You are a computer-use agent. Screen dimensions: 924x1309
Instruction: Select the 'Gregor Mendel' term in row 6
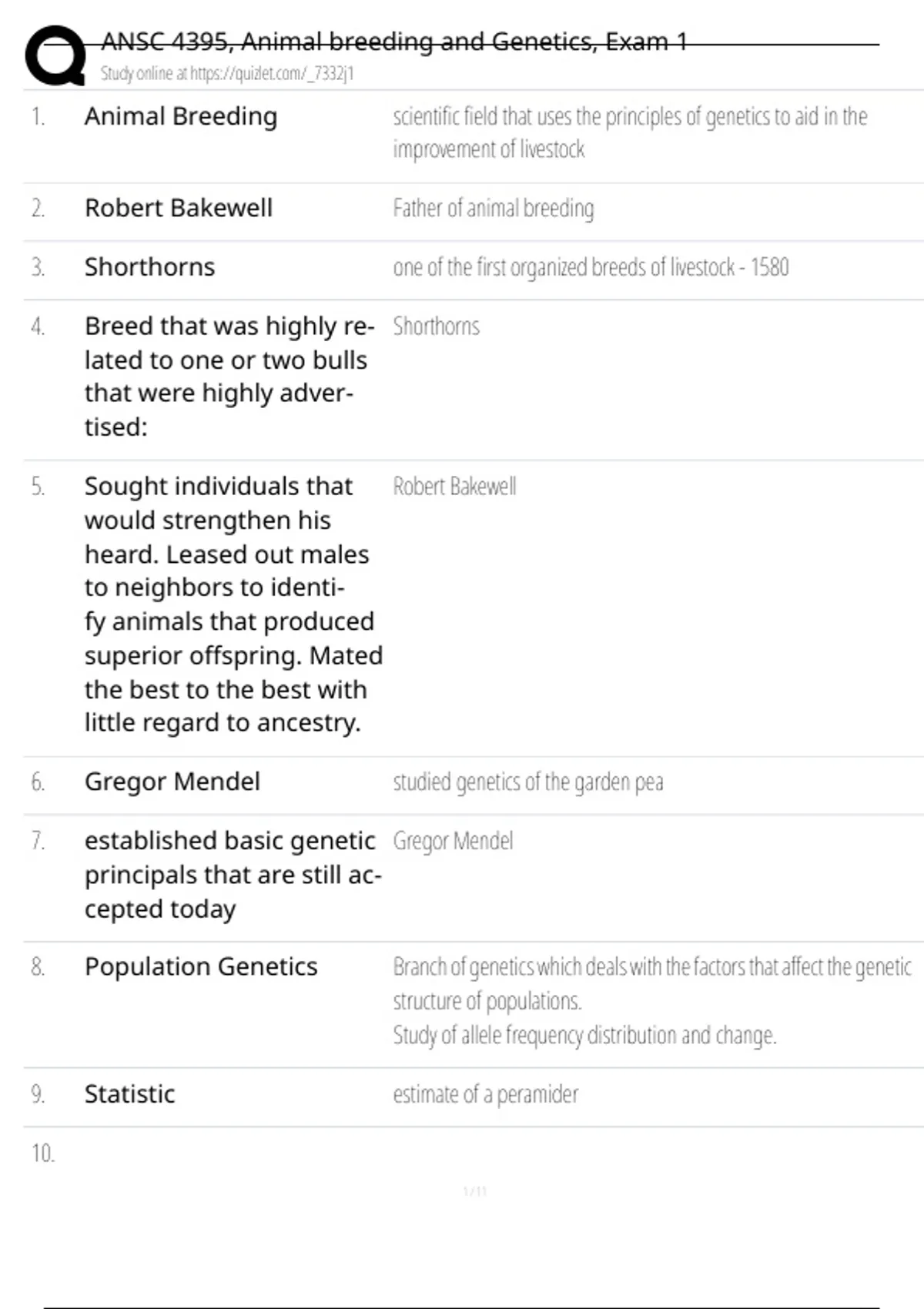(x=172, y=782)
